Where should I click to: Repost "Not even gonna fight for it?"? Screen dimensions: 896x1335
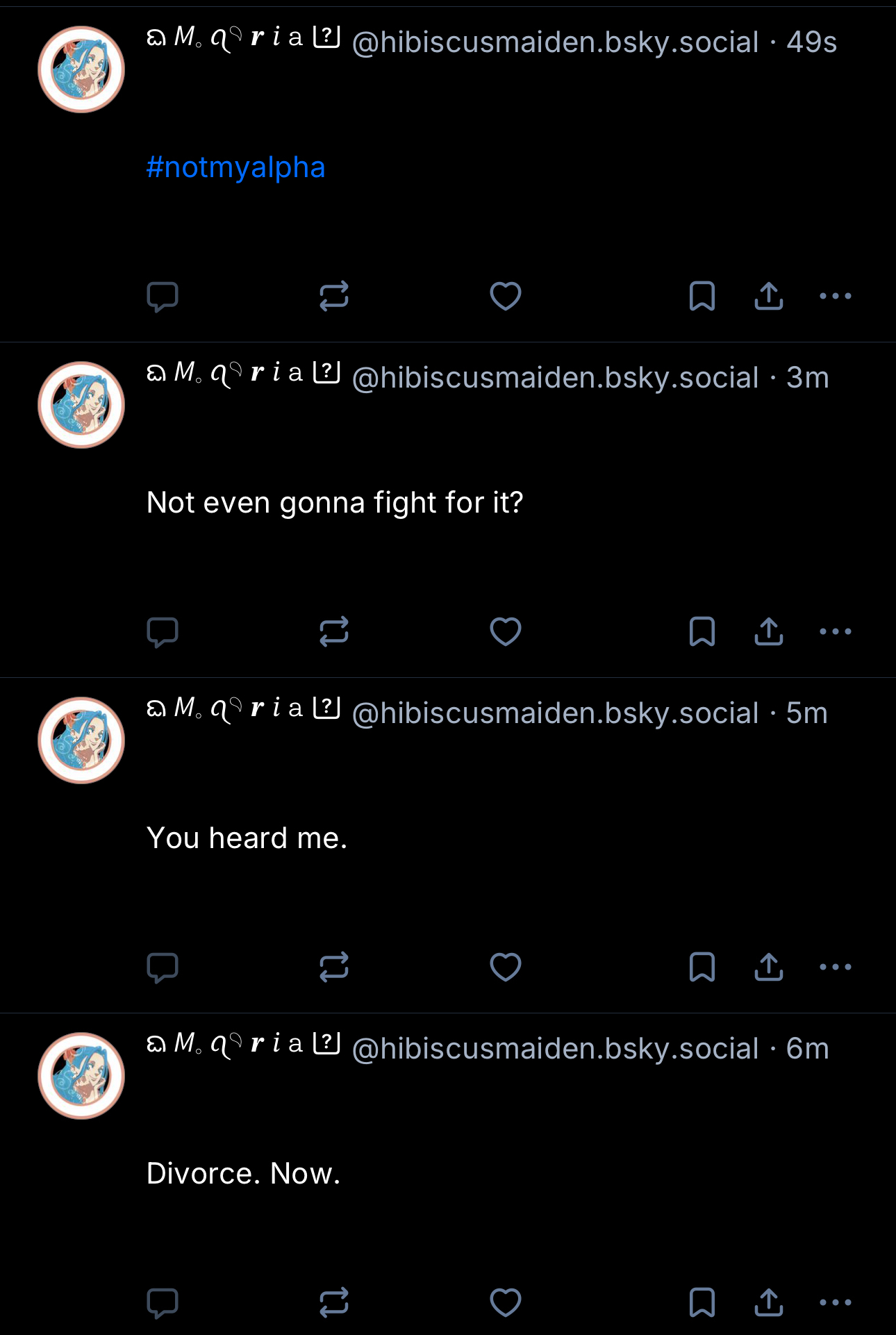coord(334,632)
